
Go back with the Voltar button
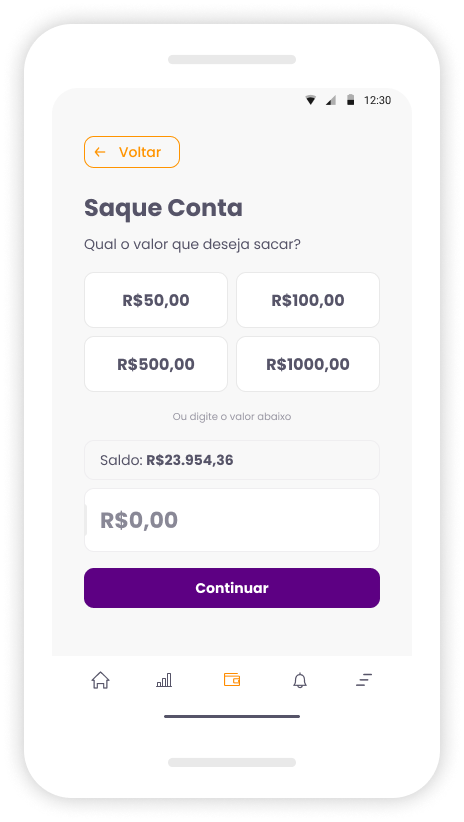[132, 152]
